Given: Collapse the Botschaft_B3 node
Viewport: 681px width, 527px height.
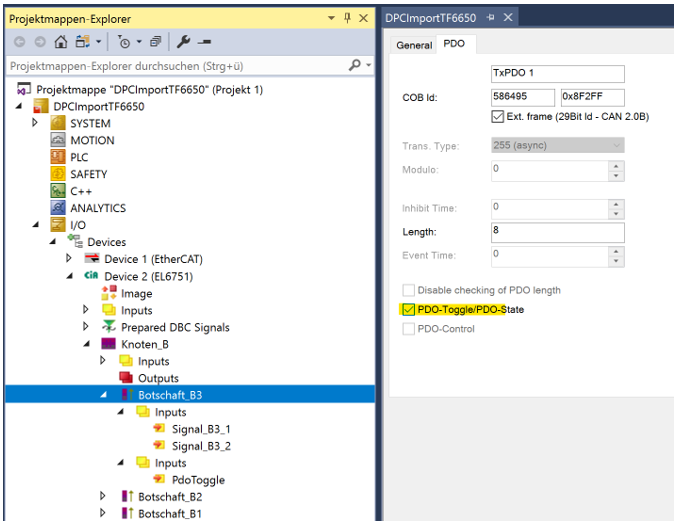Looking at the screenshot, I should pyautogui.click(x=103, y=394).
